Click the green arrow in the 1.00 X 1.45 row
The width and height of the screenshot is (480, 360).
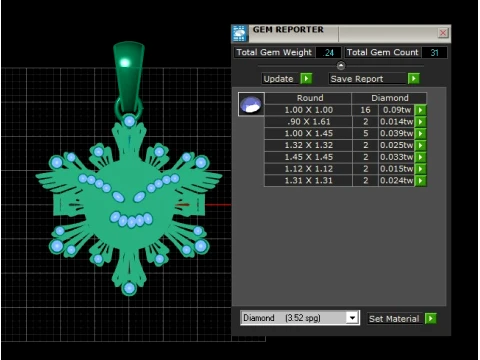(x=421, y=133)
